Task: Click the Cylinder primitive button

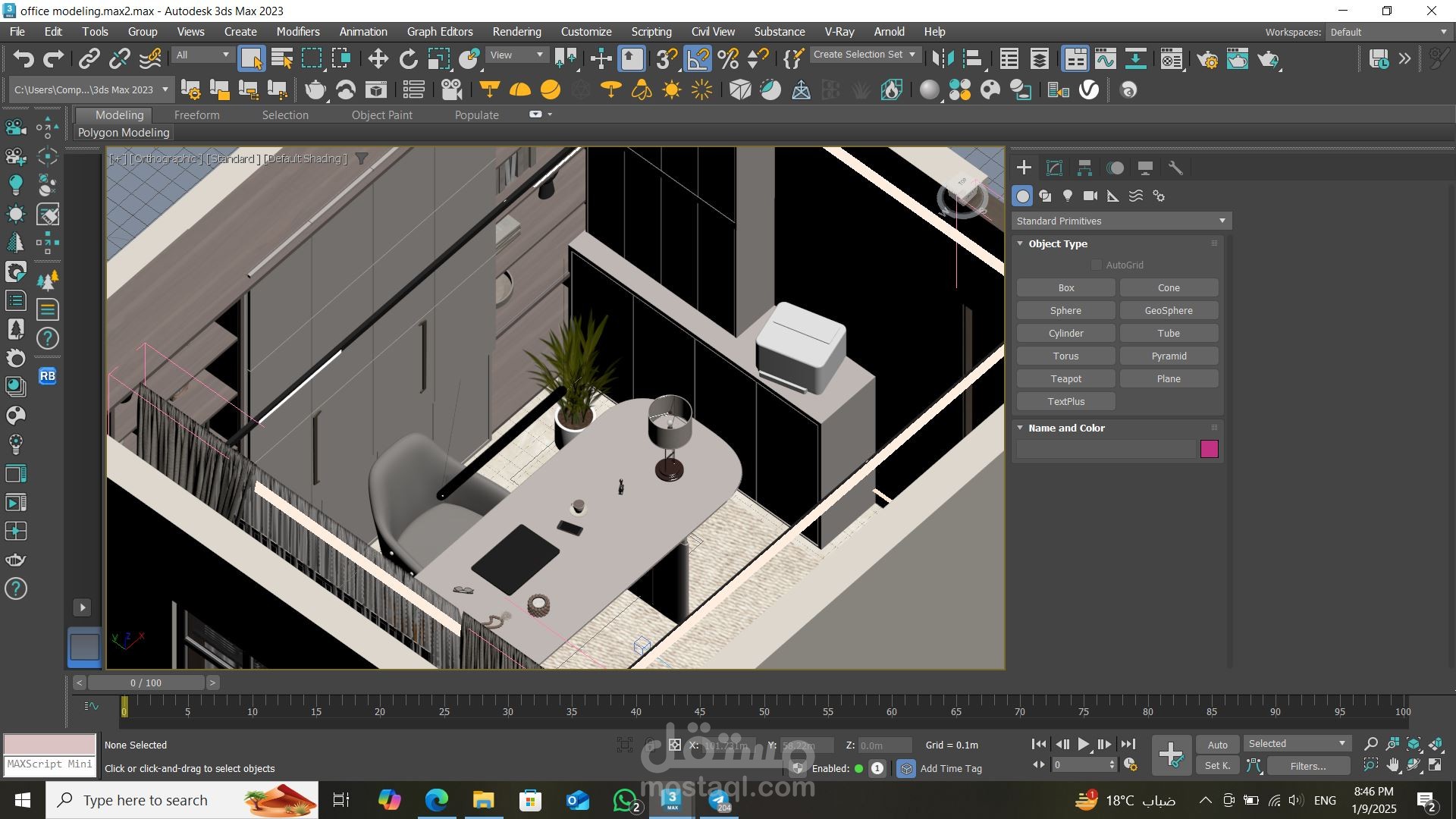Action: pos(1065,333)
